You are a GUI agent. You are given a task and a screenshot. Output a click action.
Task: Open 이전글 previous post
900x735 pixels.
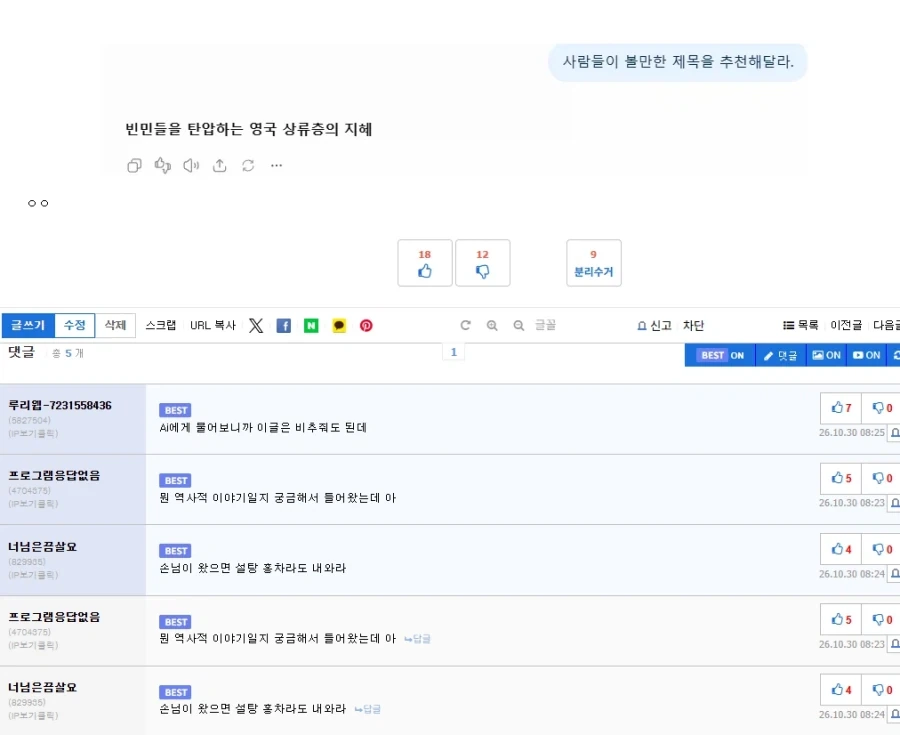(x=846, y=325)
